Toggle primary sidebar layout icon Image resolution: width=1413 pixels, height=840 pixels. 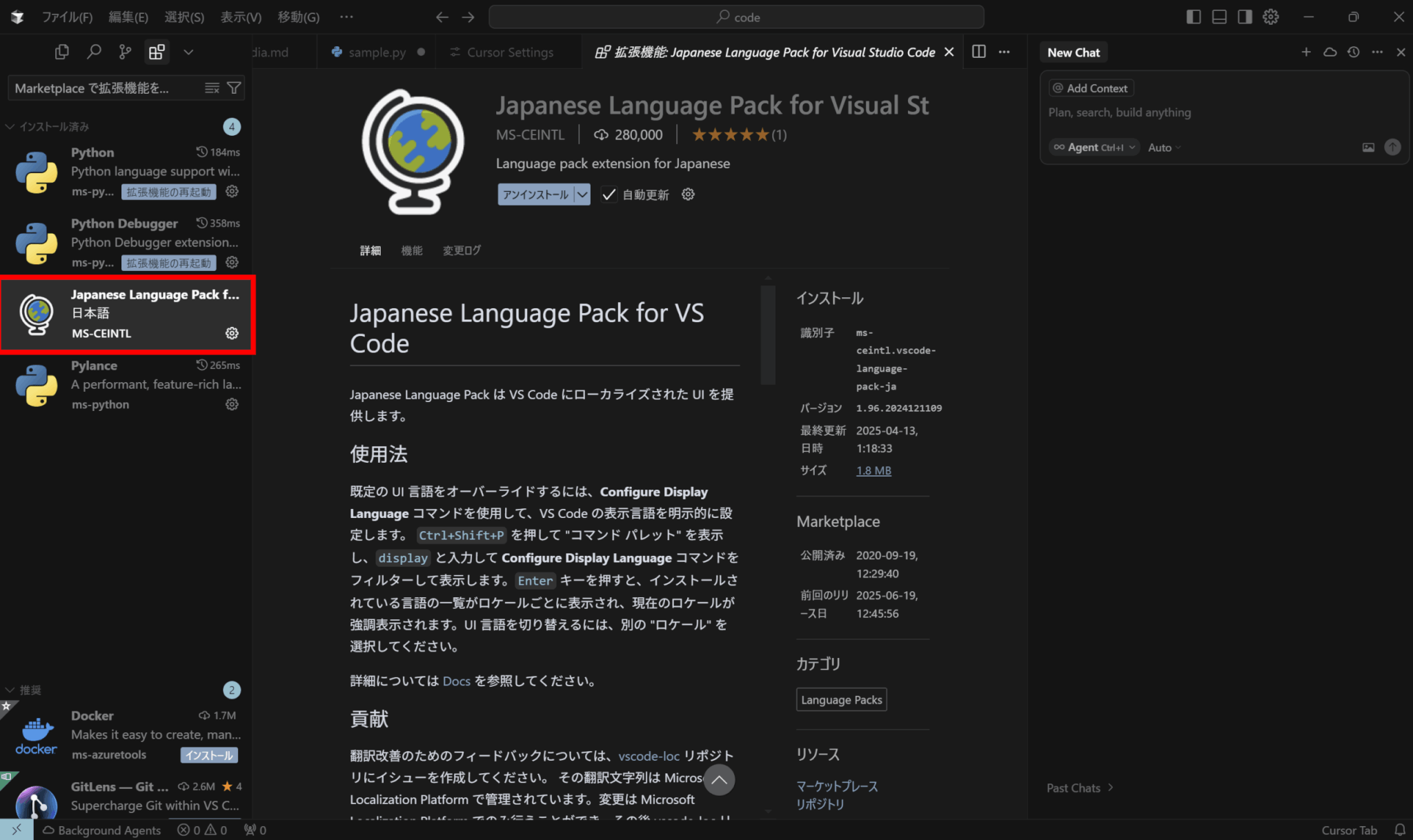pos(1194,17)
